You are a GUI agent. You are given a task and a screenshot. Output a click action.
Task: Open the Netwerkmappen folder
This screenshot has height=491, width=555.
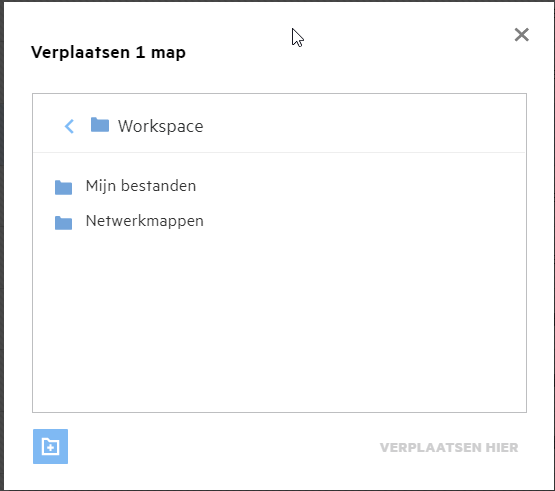144,222
